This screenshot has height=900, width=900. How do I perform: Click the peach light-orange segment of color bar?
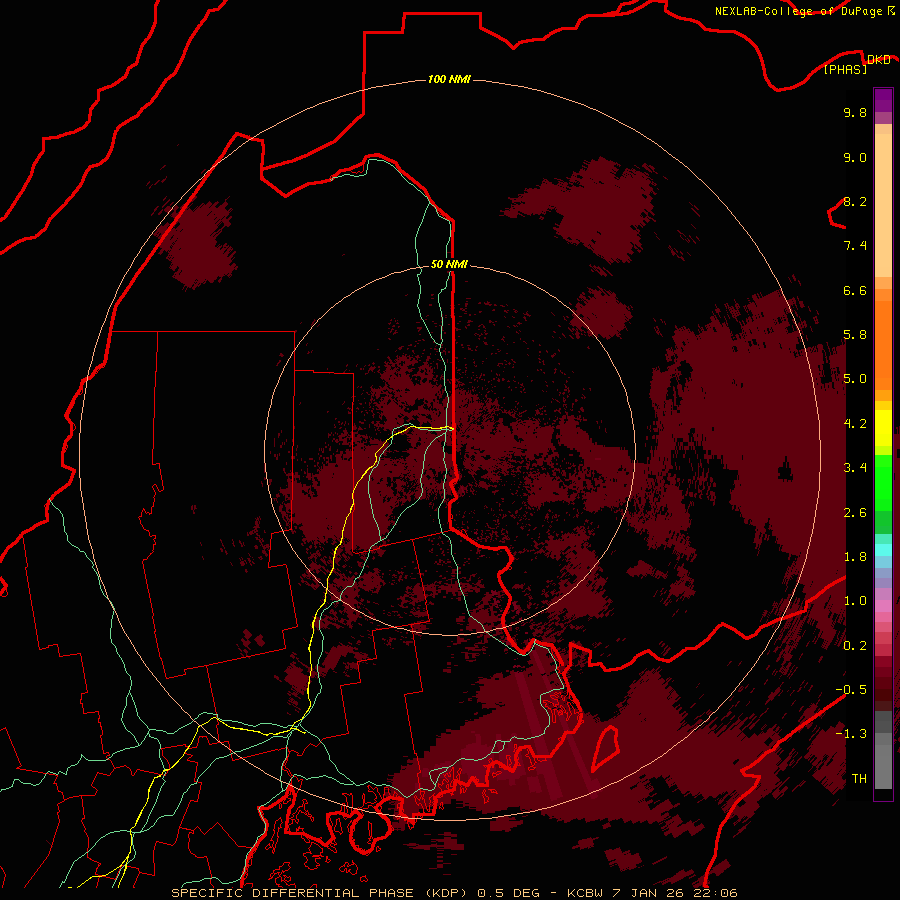coord(883,207)
